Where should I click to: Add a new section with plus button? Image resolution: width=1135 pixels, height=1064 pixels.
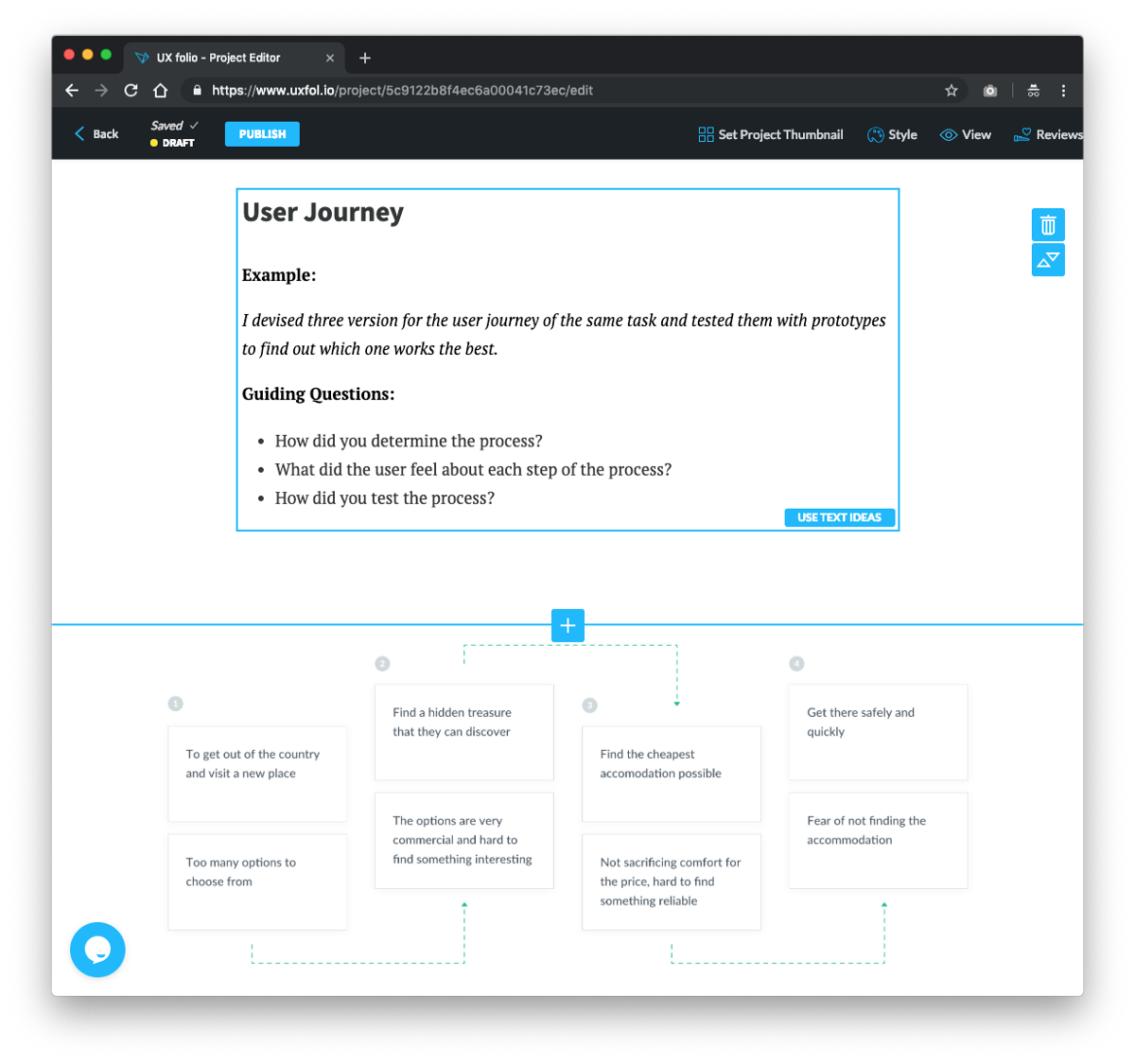(x=567, y=625)
